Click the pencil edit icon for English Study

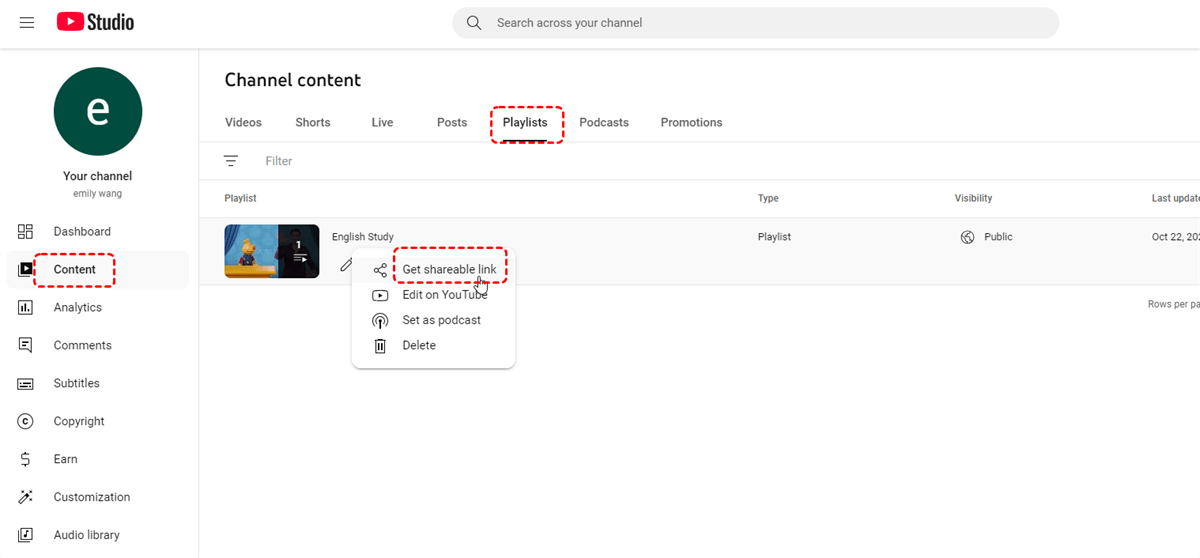click(x=346, y=265)
